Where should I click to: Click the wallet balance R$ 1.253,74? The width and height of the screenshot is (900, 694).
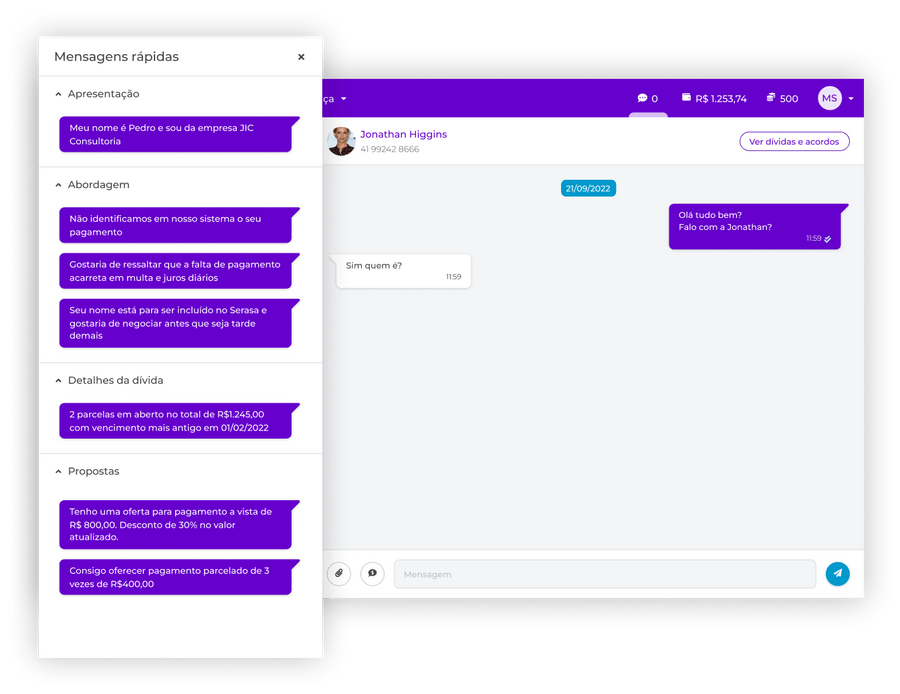coord(714,99)
